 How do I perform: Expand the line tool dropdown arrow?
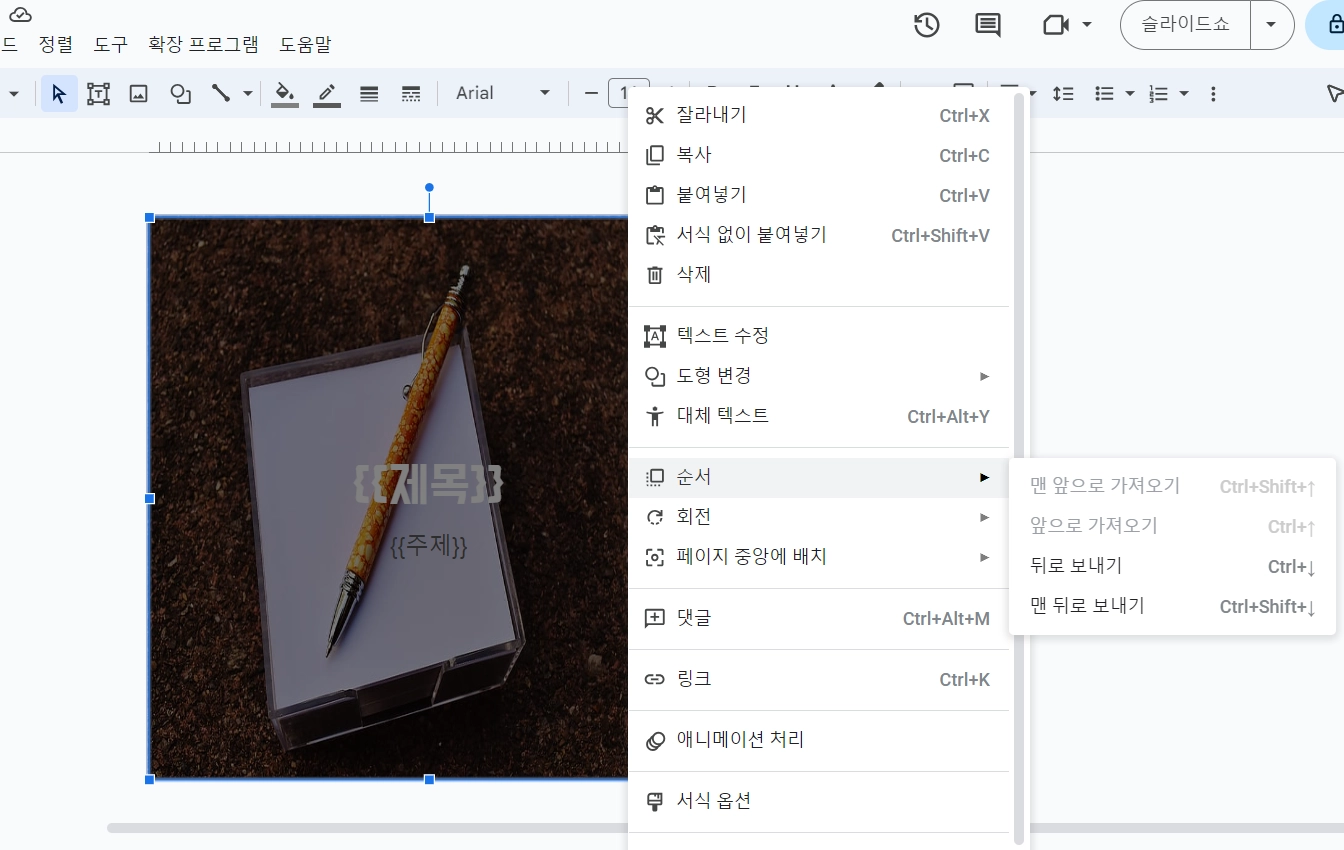(247, 94)
